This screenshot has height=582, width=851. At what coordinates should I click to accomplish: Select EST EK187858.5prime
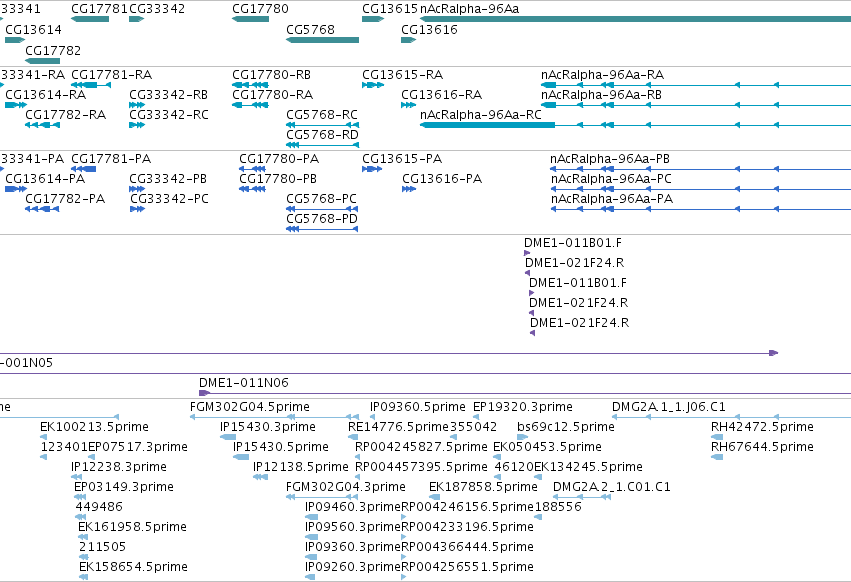(483, 487)
